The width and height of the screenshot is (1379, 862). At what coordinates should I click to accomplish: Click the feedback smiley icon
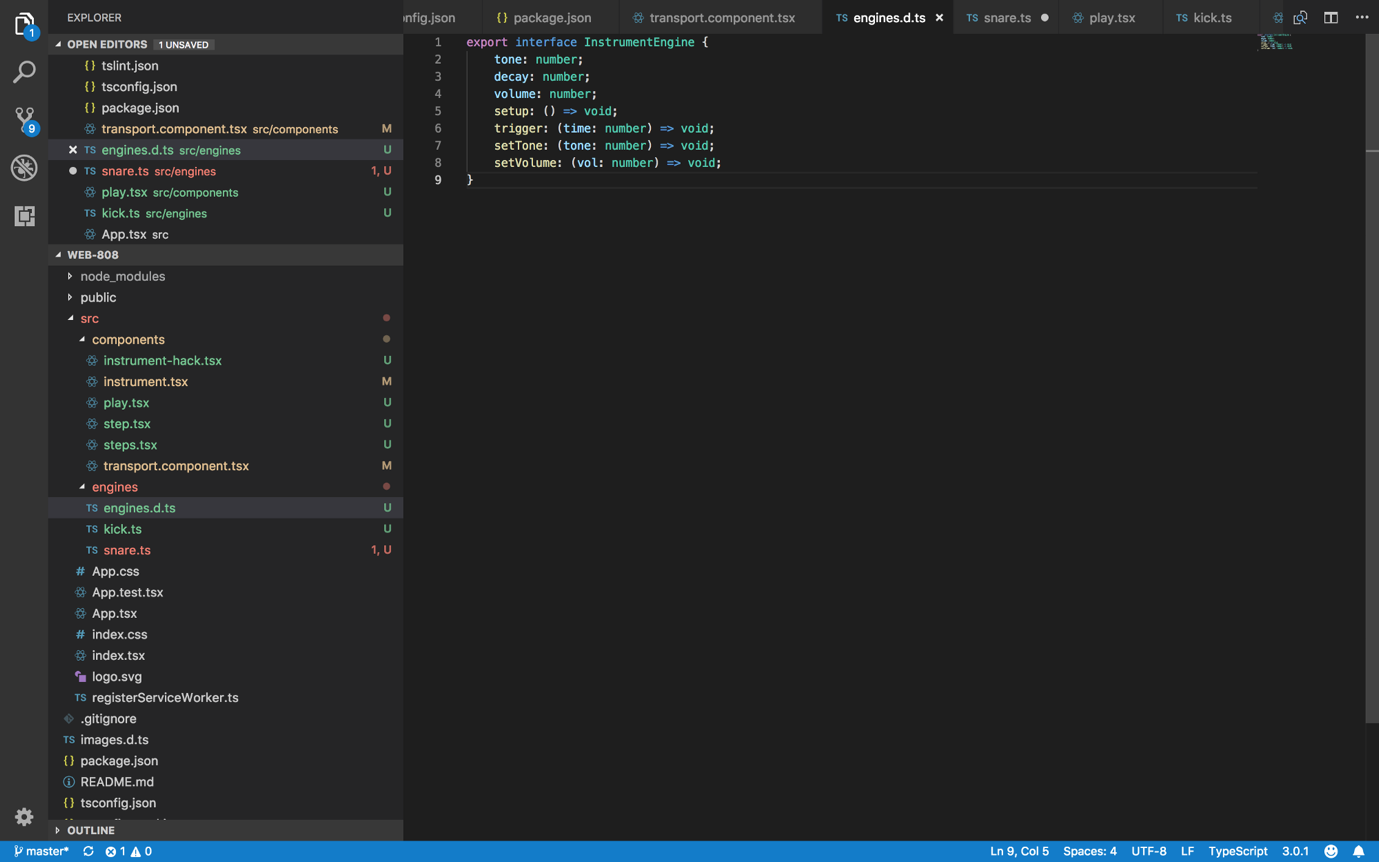click(1331, 851)
